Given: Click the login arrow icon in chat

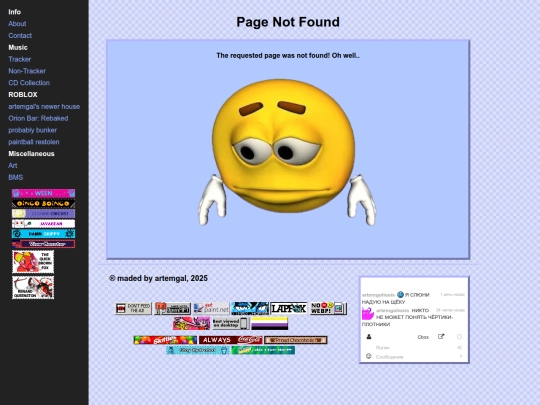Looking at the screenshot, I should click(459, 348).
